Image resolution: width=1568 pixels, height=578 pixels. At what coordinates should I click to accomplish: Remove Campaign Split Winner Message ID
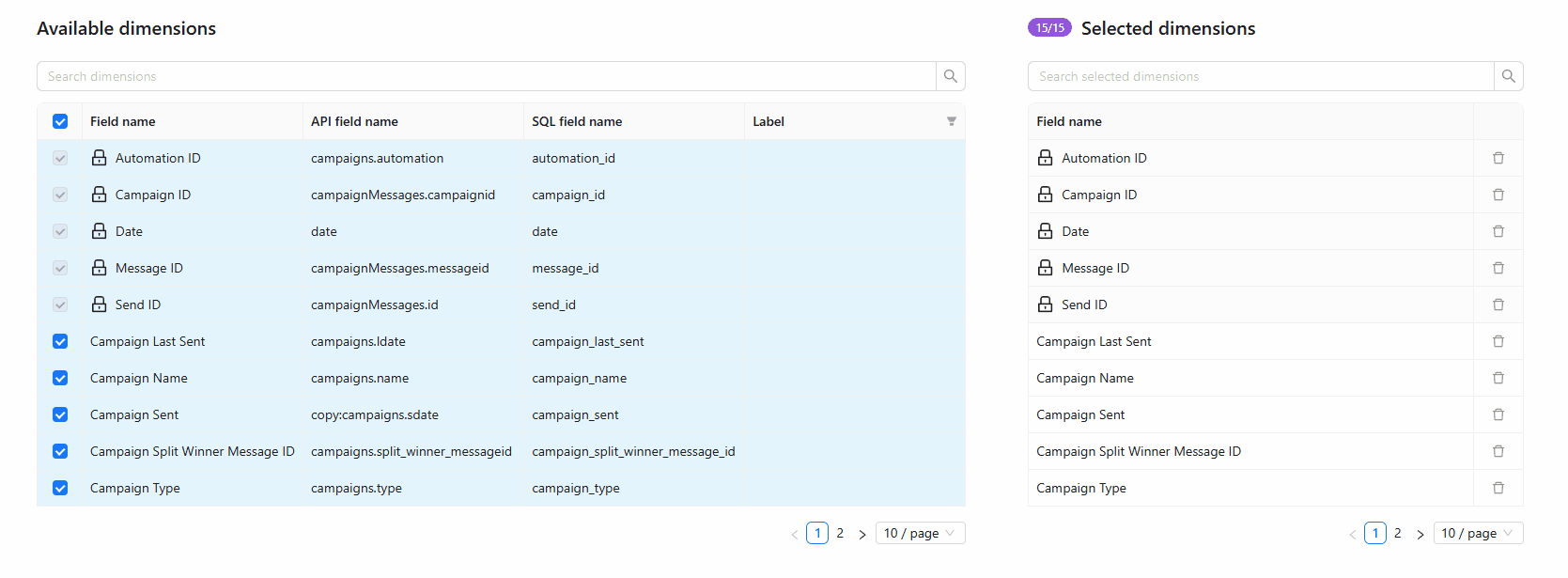point(1498,451)
